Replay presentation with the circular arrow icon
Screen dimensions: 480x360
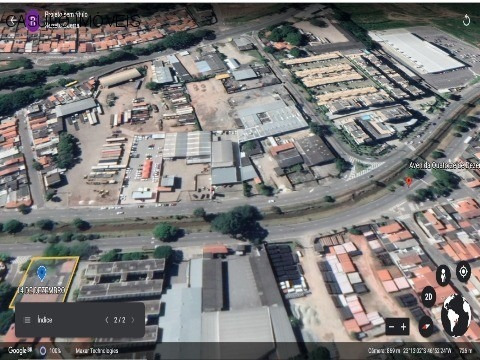(466, 20)
